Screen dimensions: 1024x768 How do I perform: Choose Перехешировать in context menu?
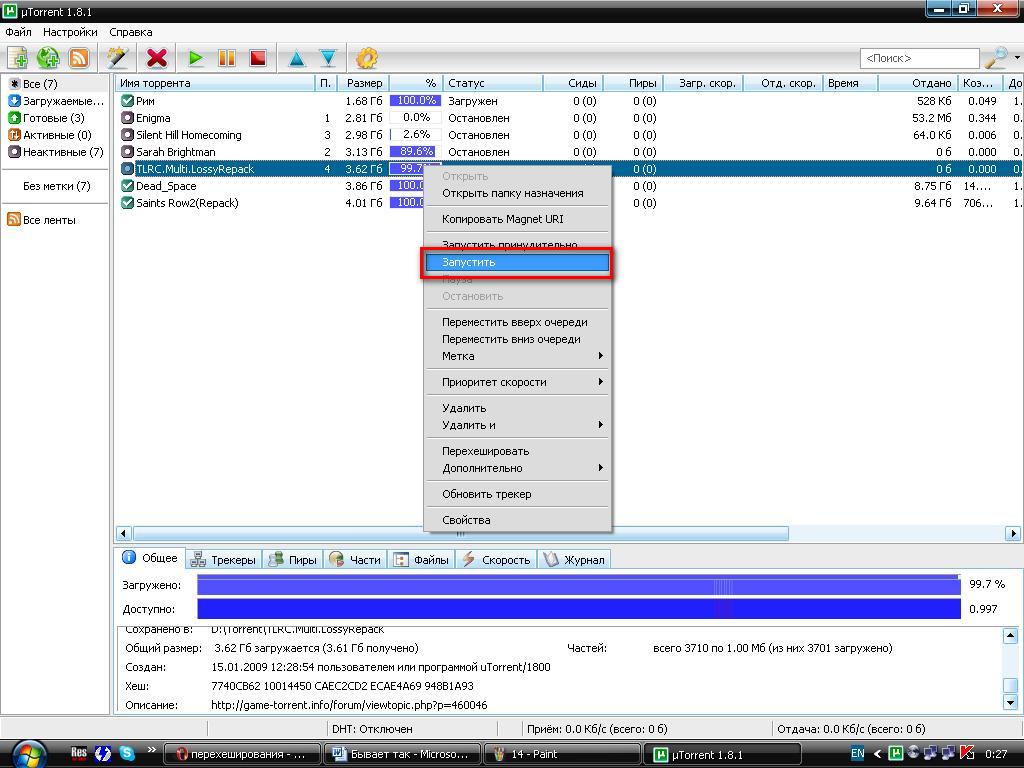tap(517, 451)
